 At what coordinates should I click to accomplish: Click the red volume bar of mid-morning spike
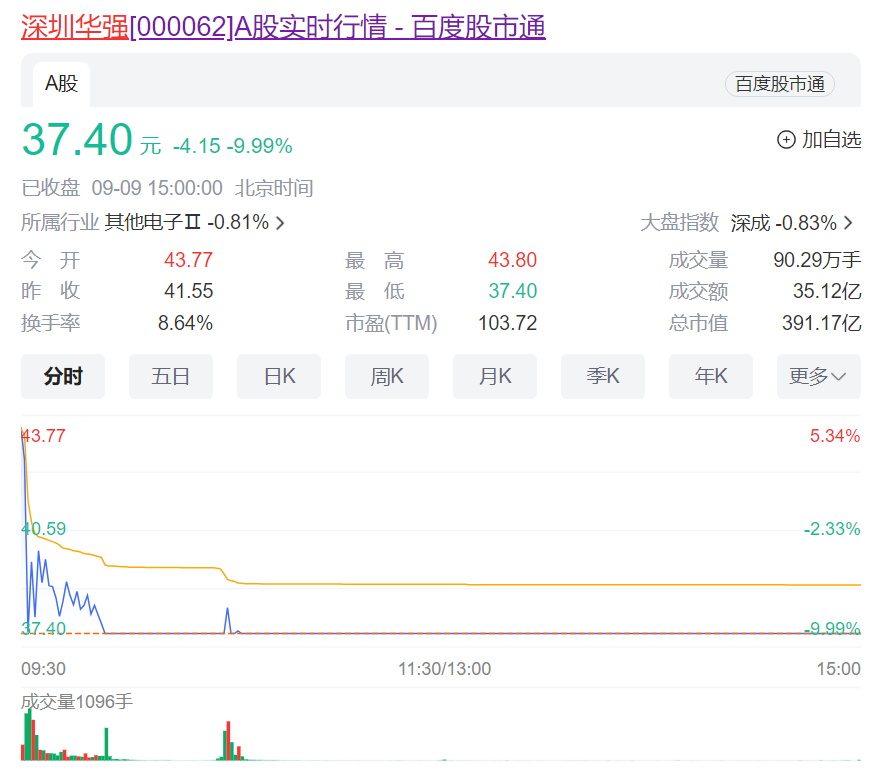click(x=229, y=741)
